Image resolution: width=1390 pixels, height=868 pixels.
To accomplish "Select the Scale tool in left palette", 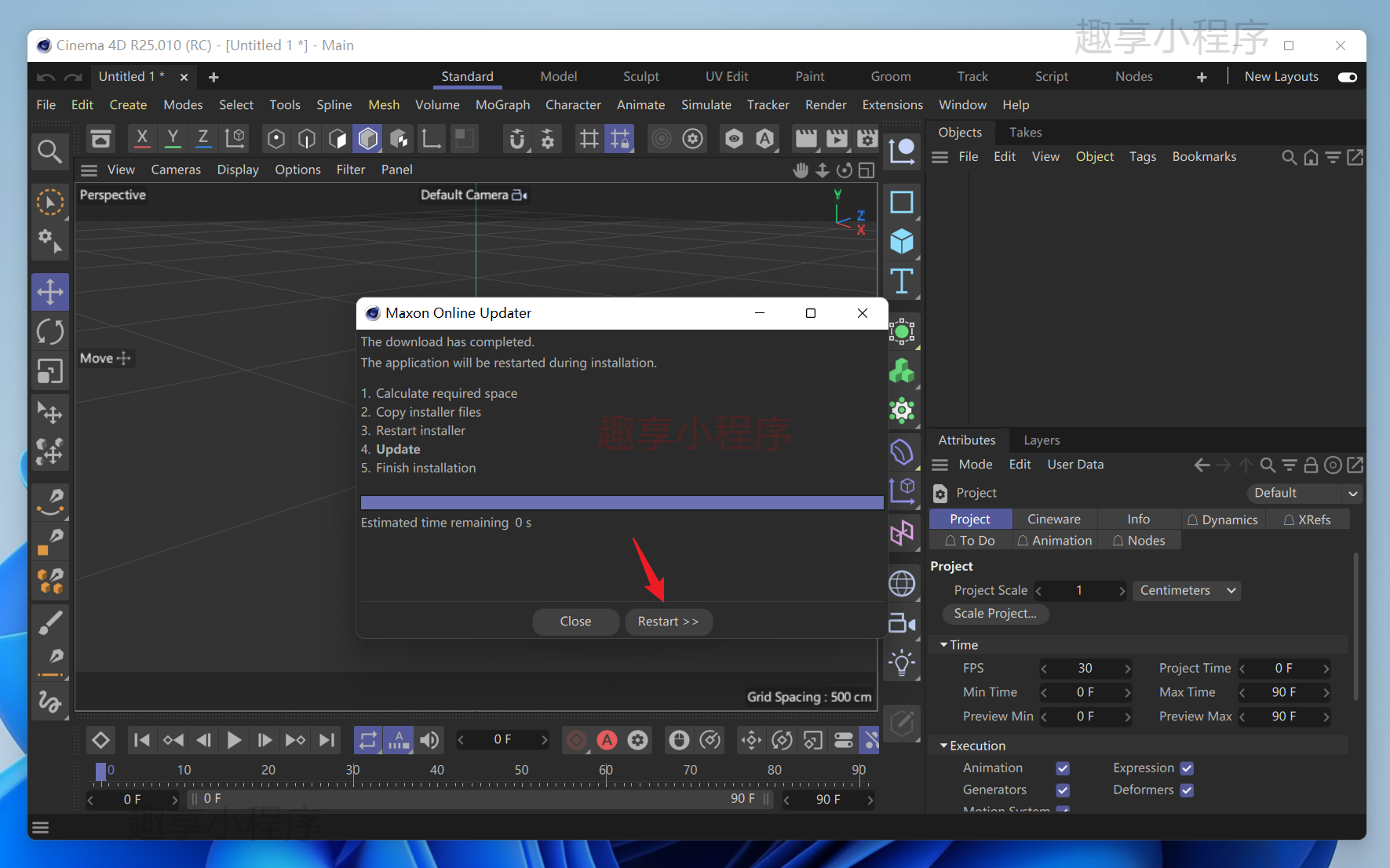I will (50, 371).
